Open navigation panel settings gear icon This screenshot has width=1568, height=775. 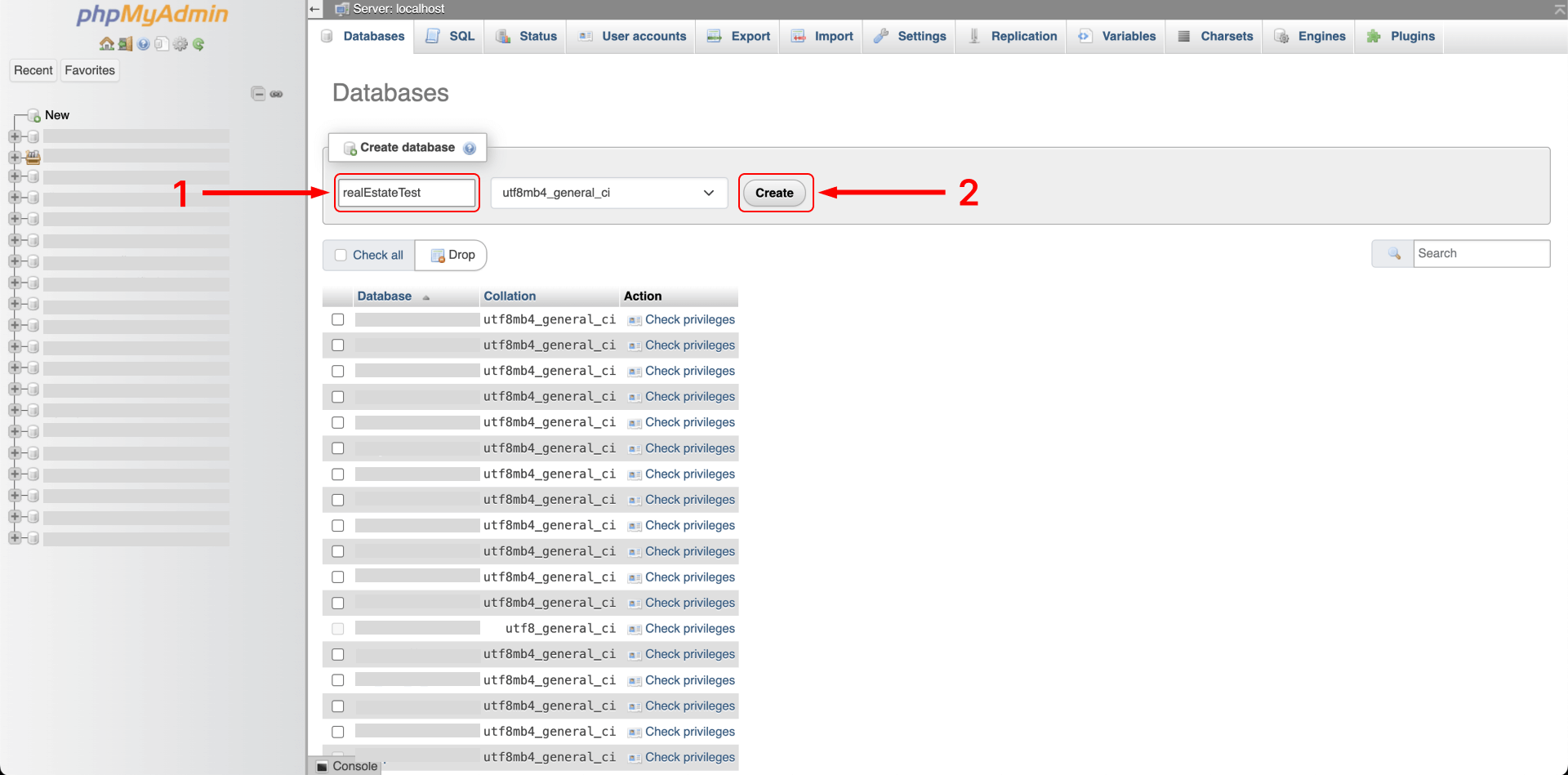tap(180, 44)
